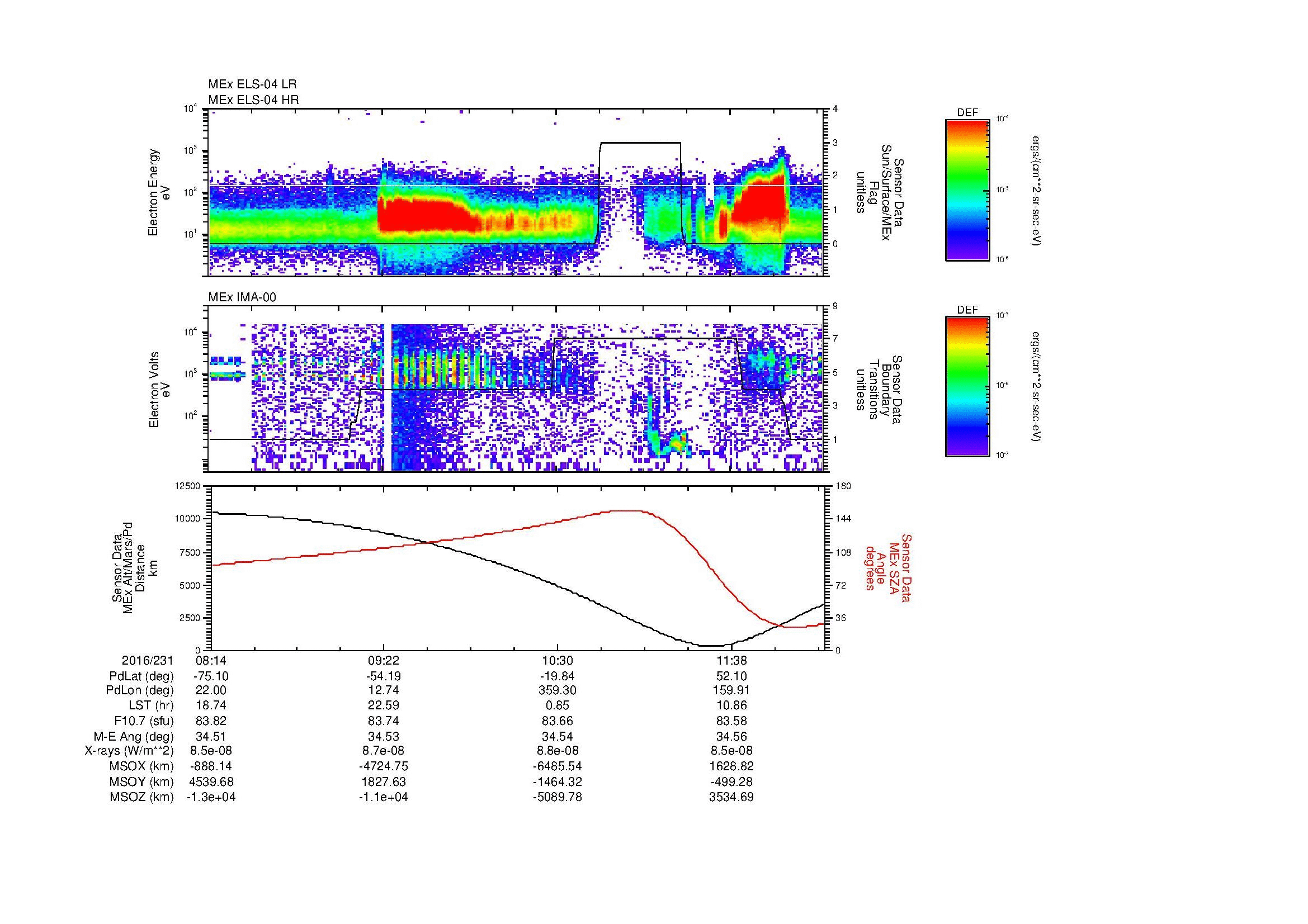Viewport: 1308px width, 924px height.
Task: Click the MSOX value '-6485.54'
Action: click(557, 766)
